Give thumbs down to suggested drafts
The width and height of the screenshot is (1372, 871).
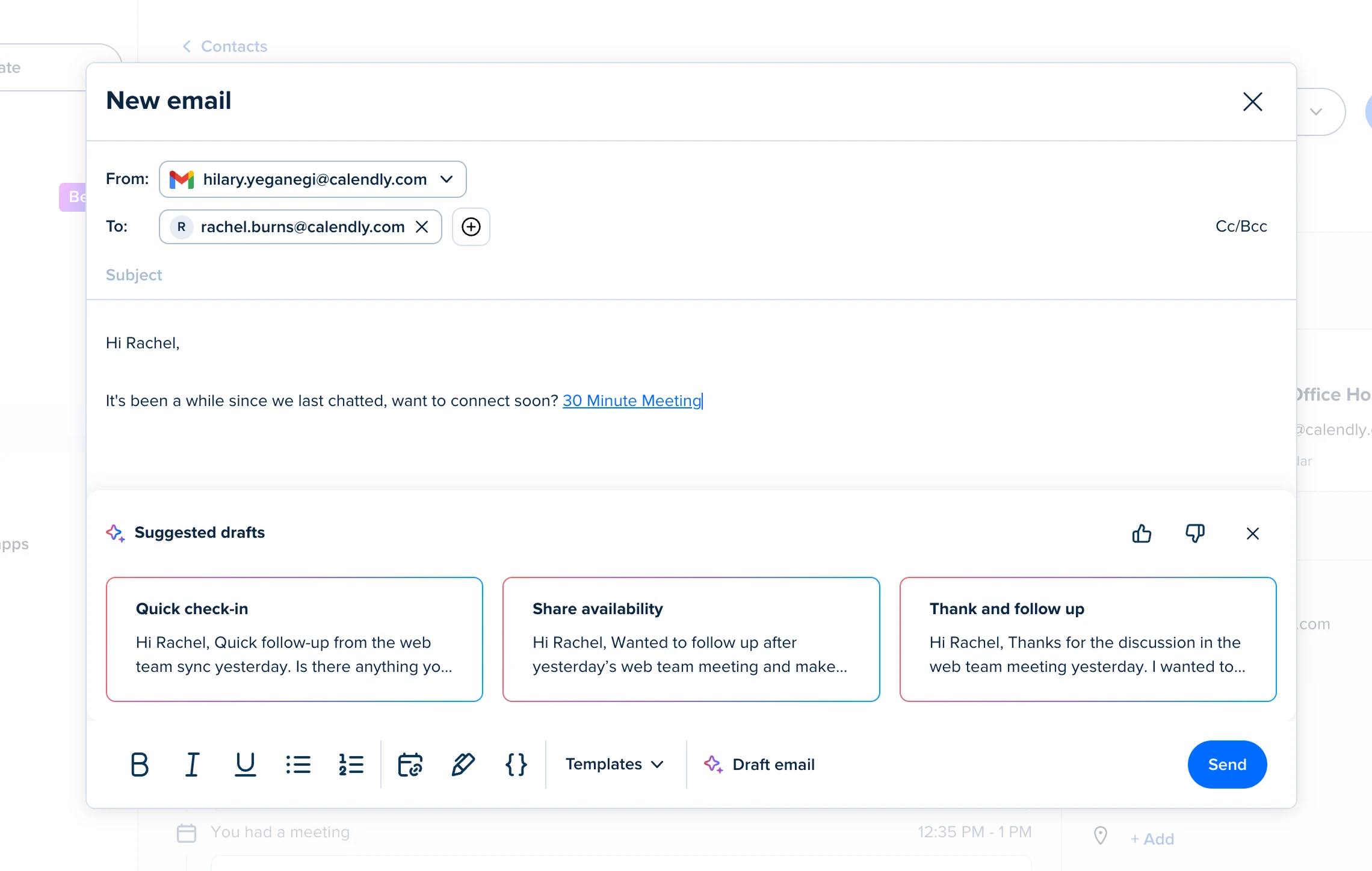click(x=1195, y=534)
